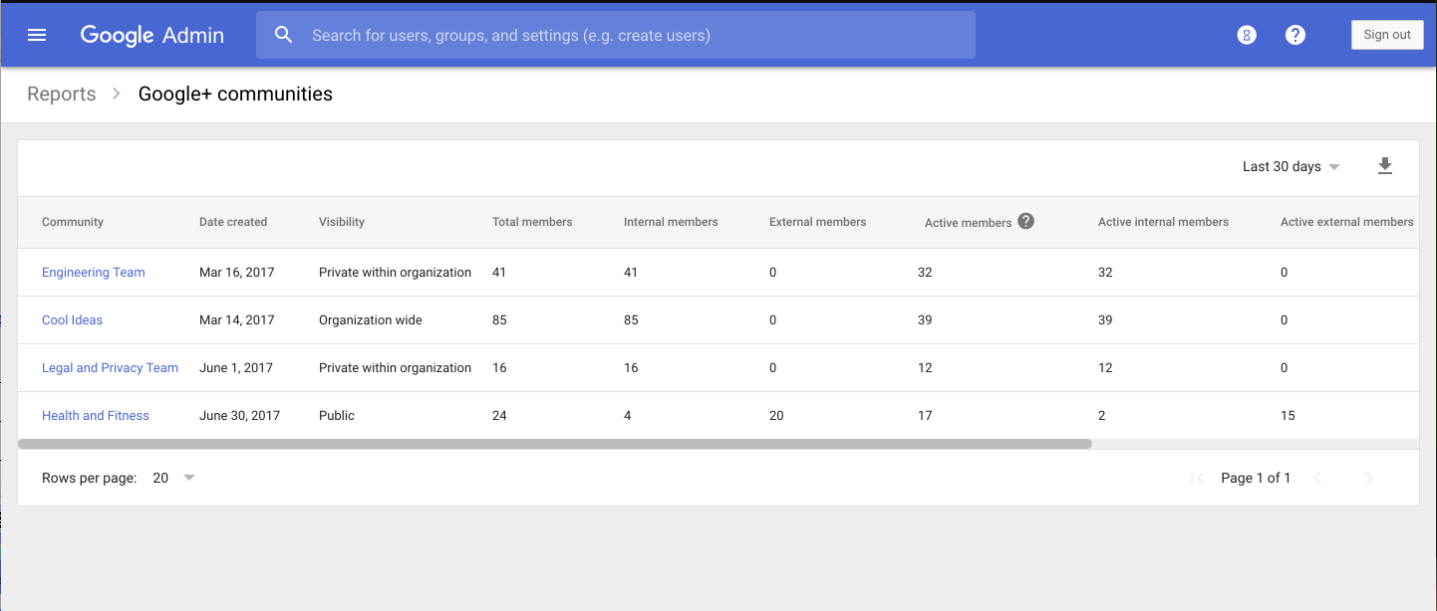Select Cool Ideas total members 85
This screenshot has width=1437, height=611.
point(500,320)
